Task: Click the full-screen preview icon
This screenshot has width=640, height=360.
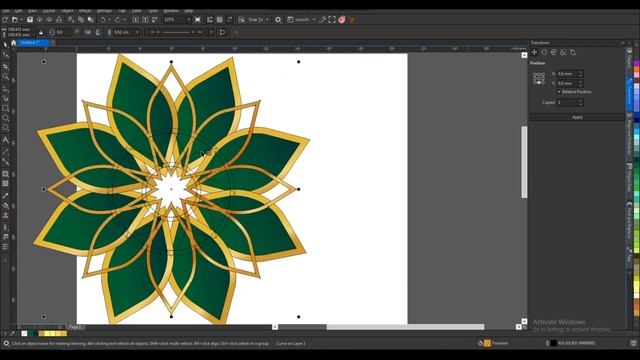Action: click(332, 20)
